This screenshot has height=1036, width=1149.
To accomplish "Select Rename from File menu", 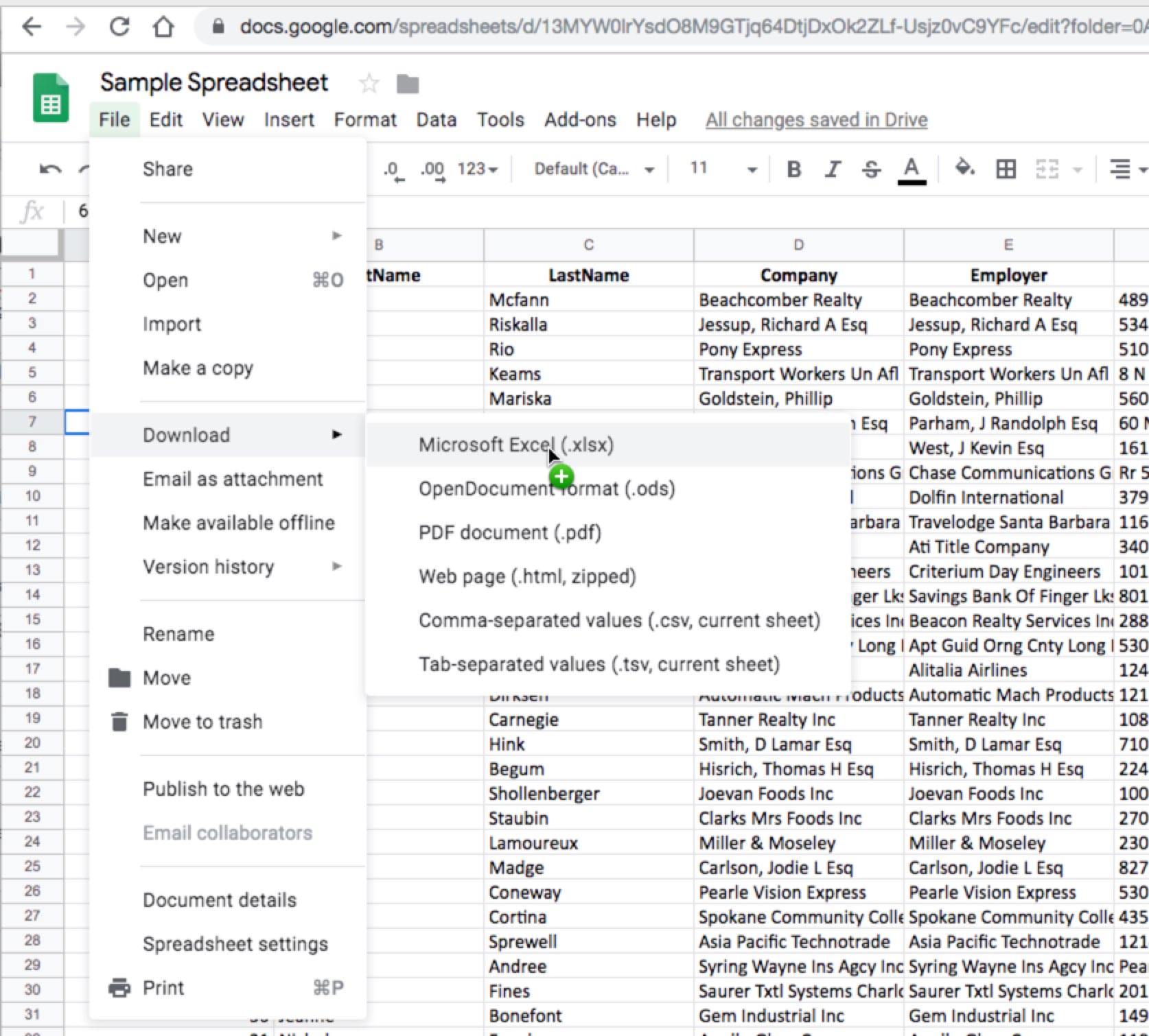I will tap(228, 634).
